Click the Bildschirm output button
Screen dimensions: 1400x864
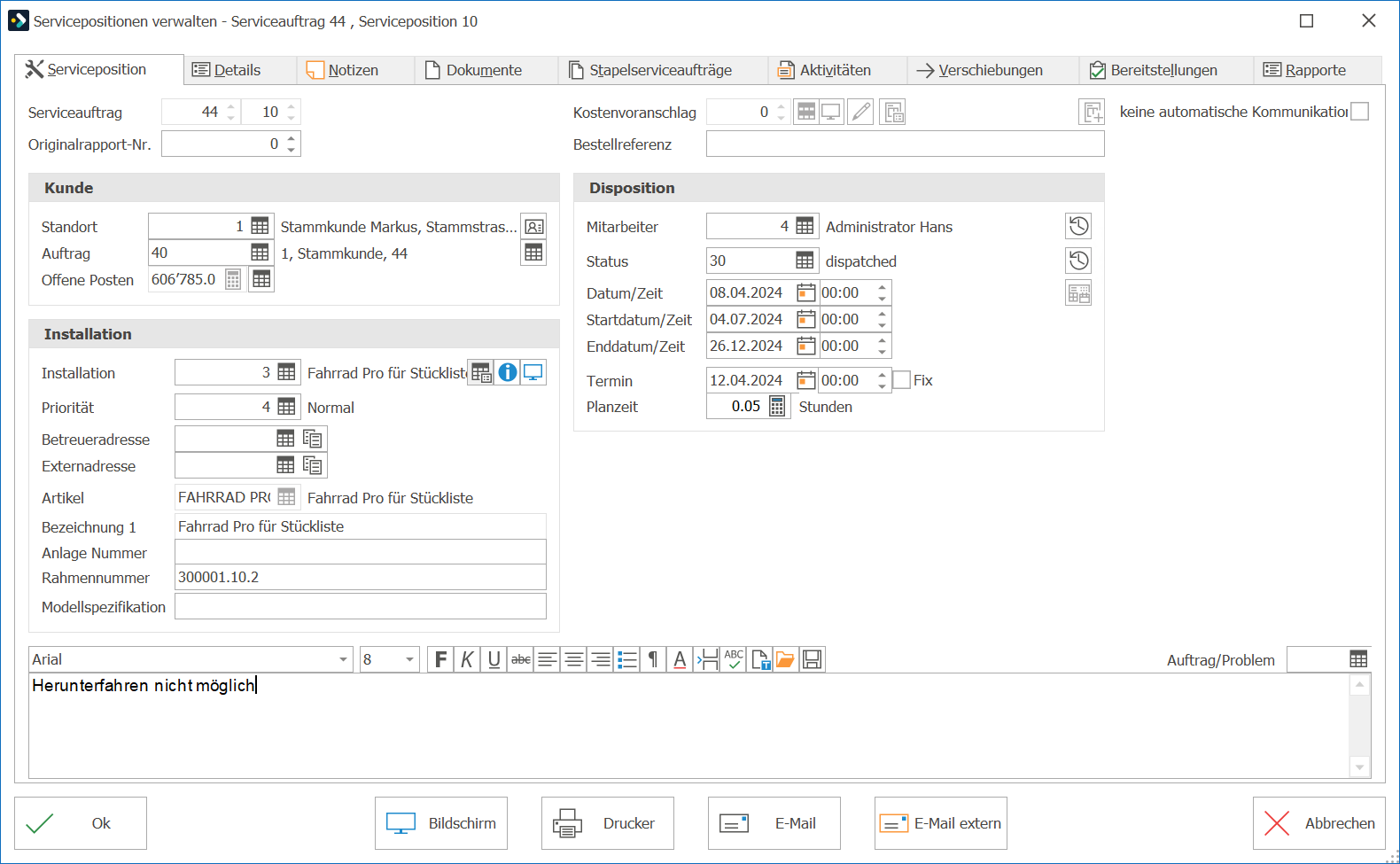441,823
